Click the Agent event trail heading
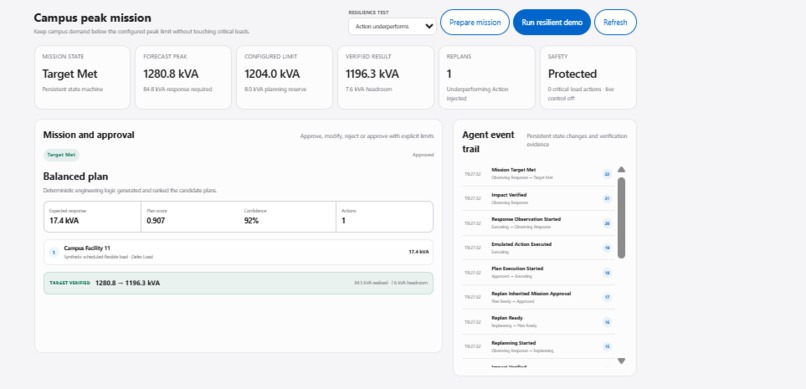Viewport: 806px width, 389px height. coord(488,142)
